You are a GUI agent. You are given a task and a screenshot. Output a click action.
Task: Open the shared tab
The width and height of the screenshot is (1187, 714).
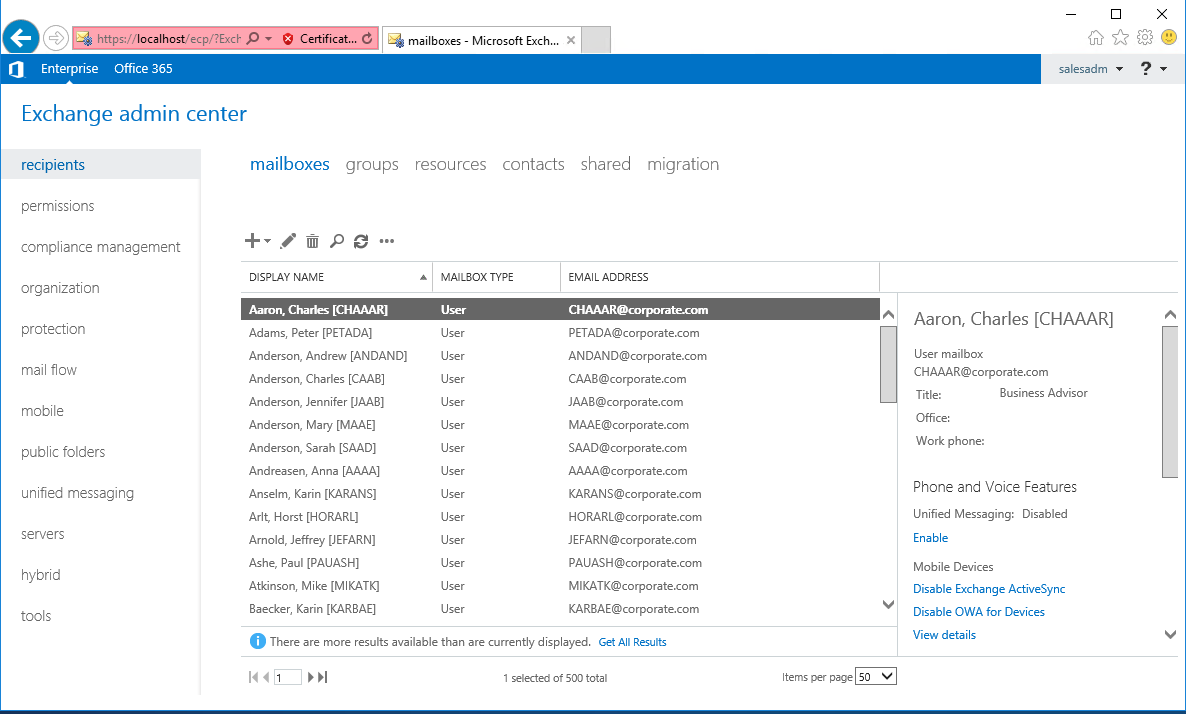click(606, 164)
